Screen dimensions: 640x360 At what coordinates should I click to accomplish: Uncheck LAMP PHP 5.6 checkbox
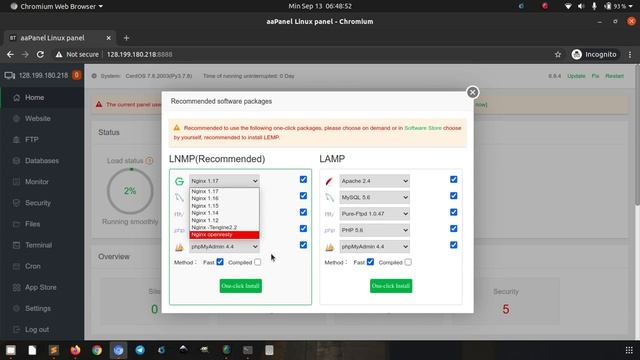point(453,228)
